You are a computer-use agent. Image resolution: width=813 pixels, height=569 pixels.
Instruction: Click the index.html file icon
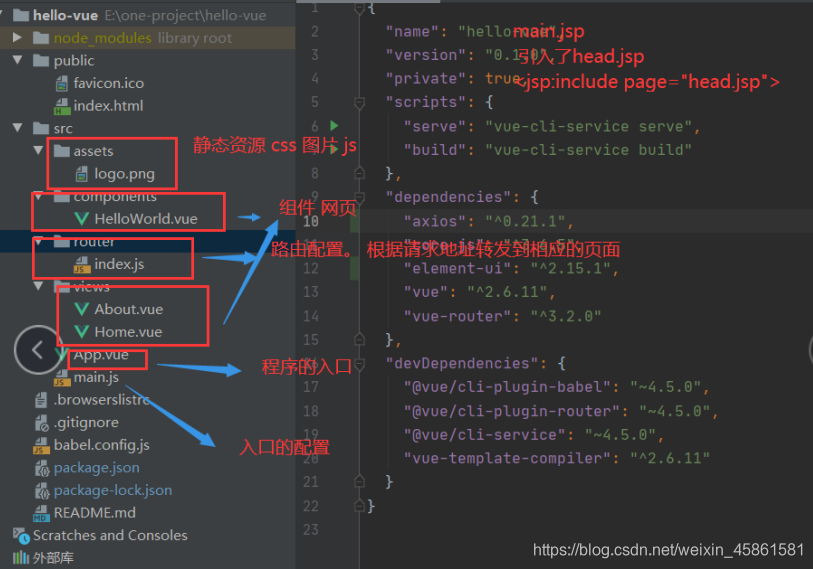coord(62,106)
